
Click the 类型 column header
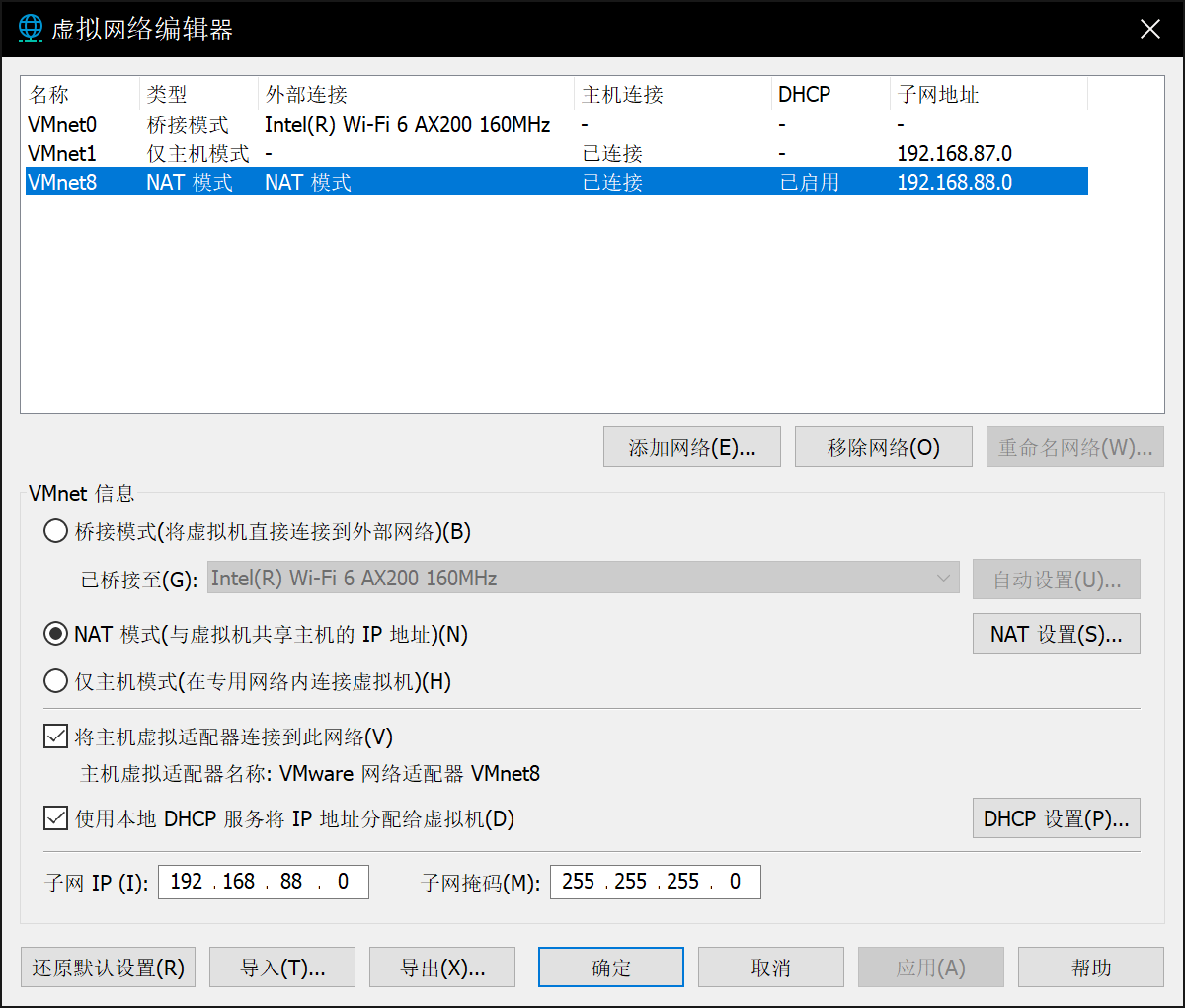click(x=199, y=95)
